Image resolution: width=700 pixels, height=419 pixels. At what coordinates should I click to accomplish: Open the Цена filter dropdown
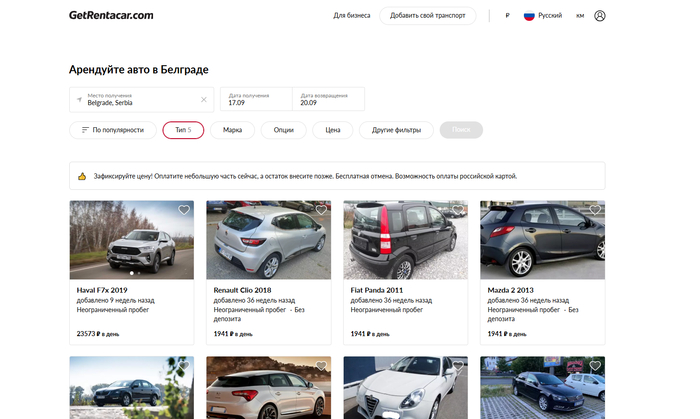click(x=333, y=130)
